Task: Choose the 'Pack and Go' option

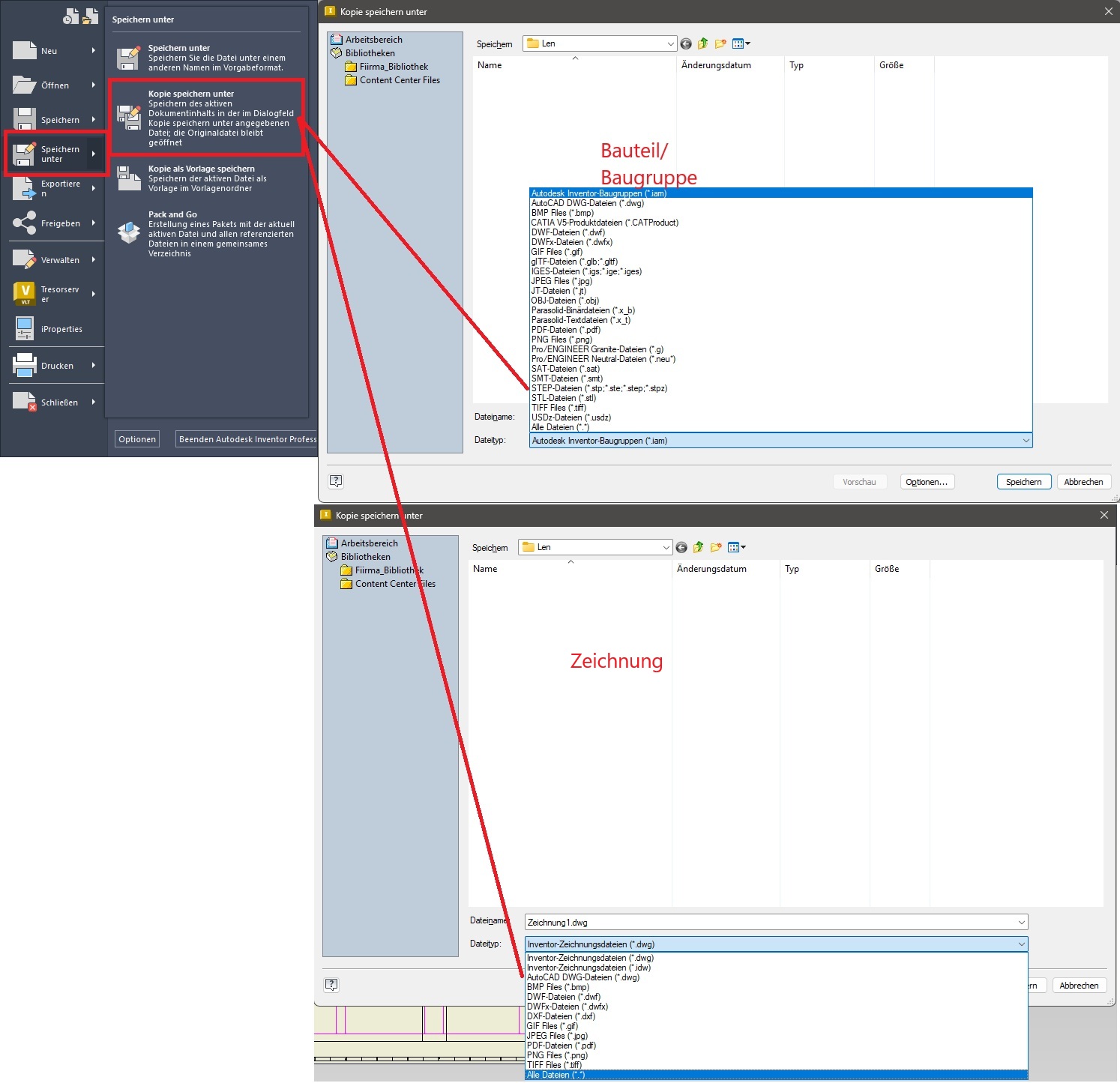Action: click(x=206, y=234)
